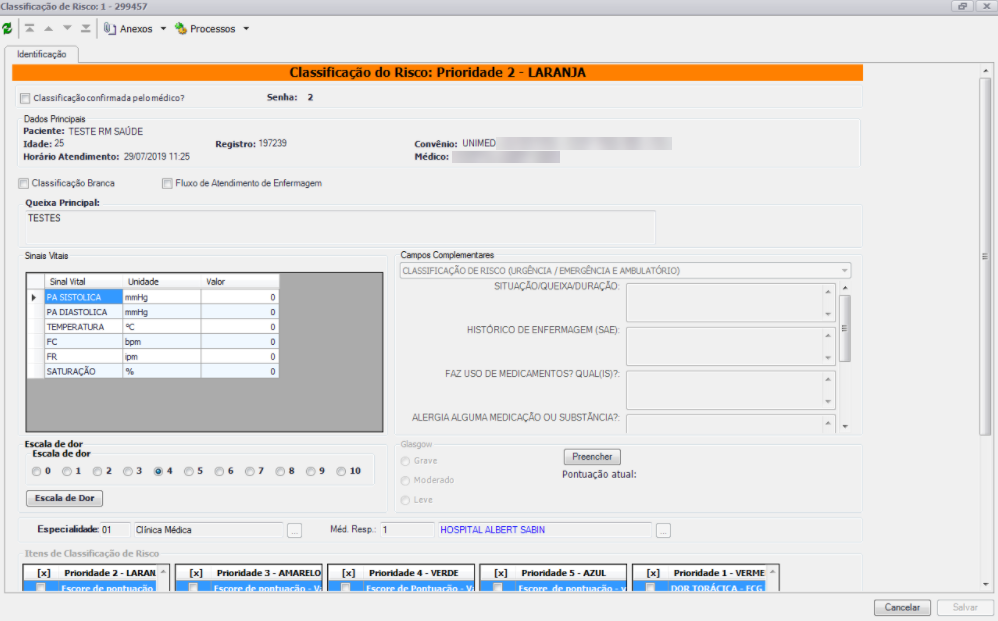Select pain scale 0
This screenshot has height=621, width=998.
36,471
